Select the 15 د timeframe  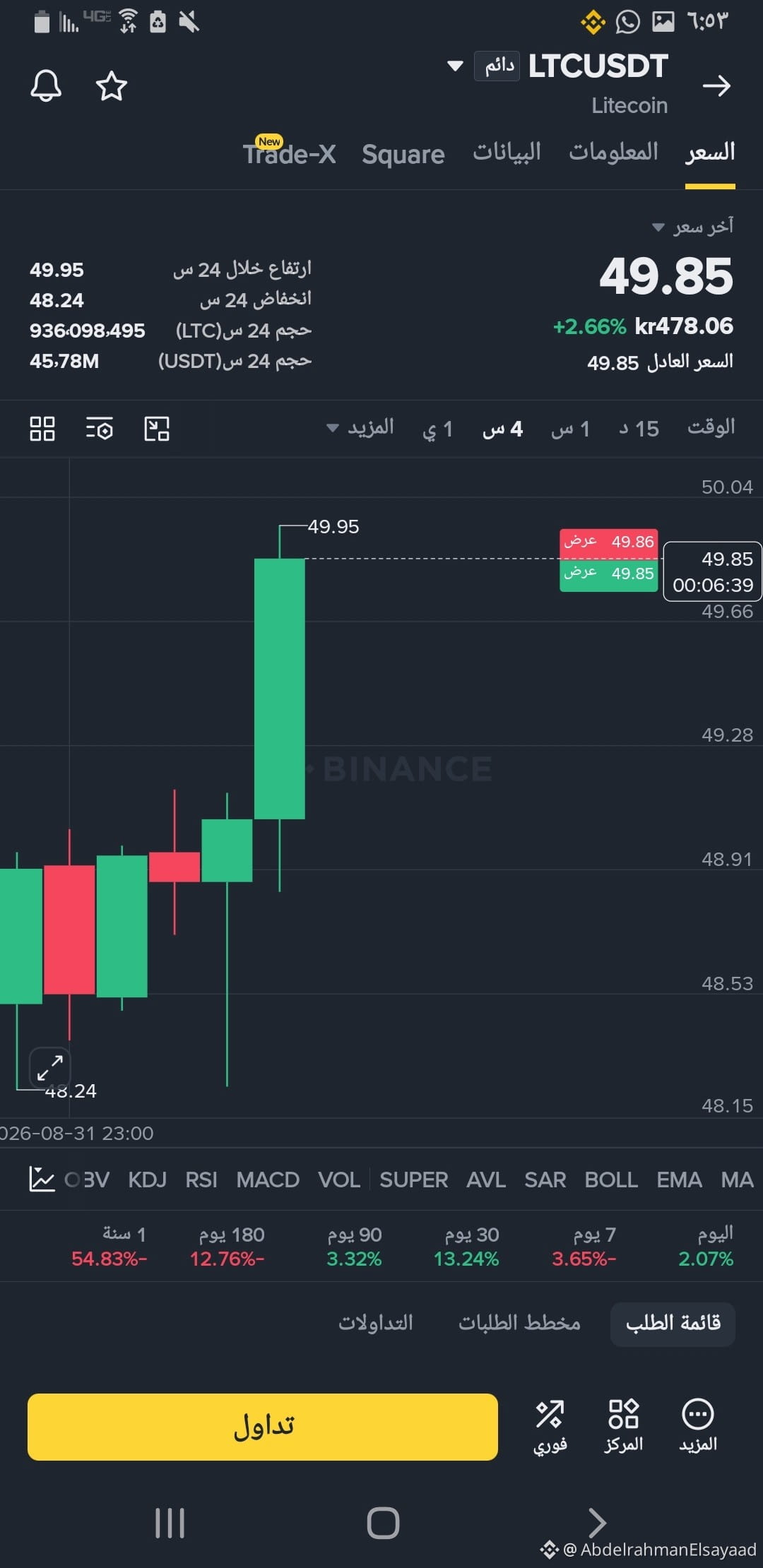point(639,428)
